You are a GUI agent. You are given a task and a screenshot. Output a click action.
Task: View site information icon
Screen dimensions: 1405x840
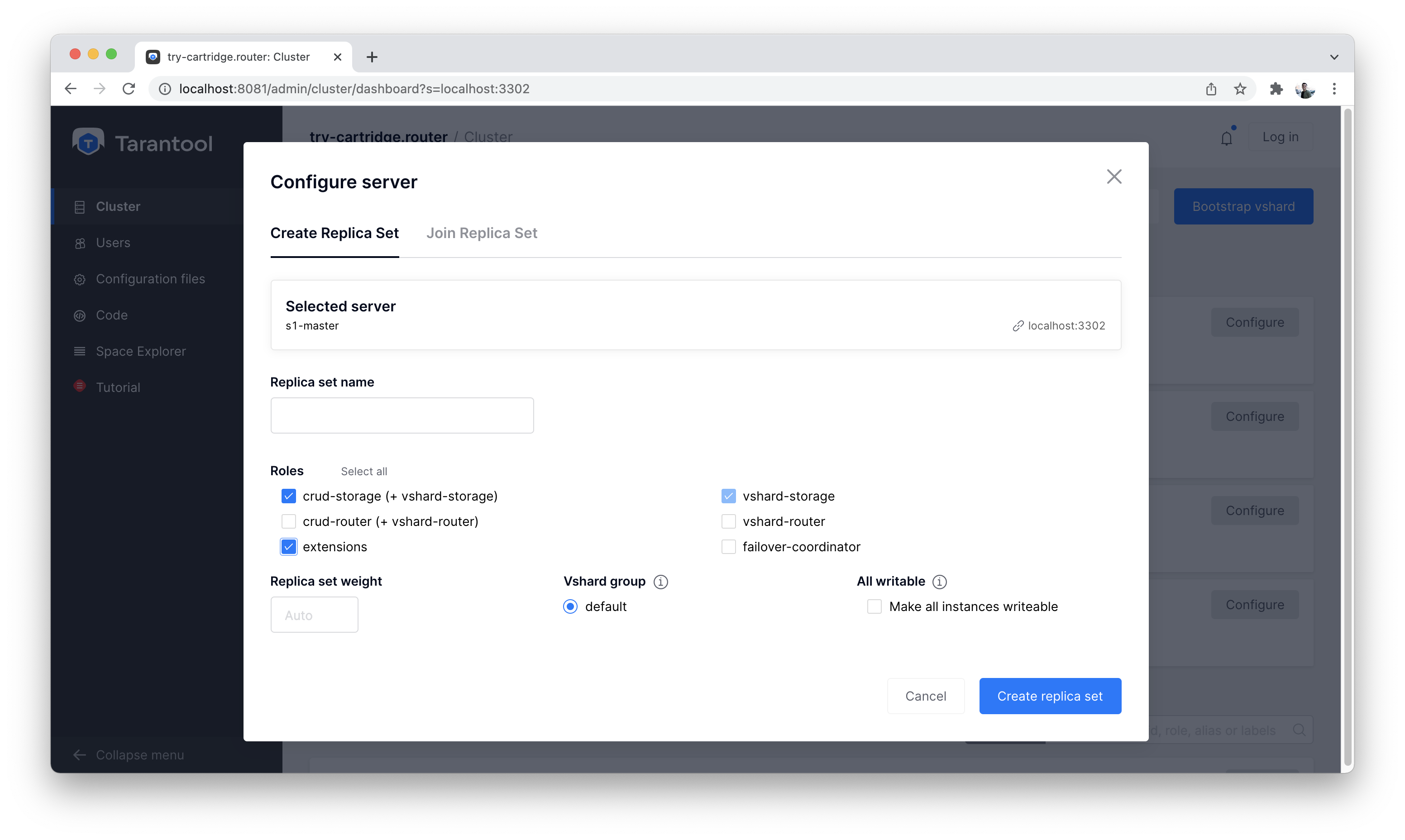[165, 89]
